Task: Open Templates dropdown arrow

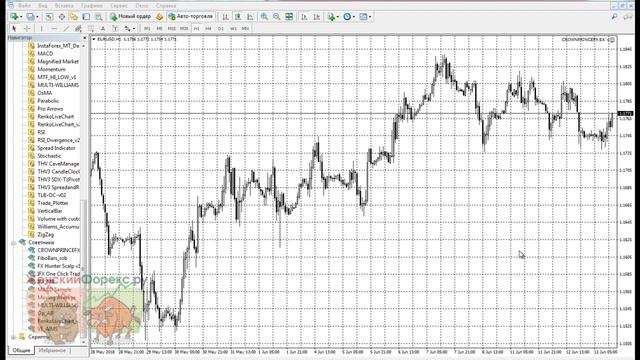Action: click(370, 17)
